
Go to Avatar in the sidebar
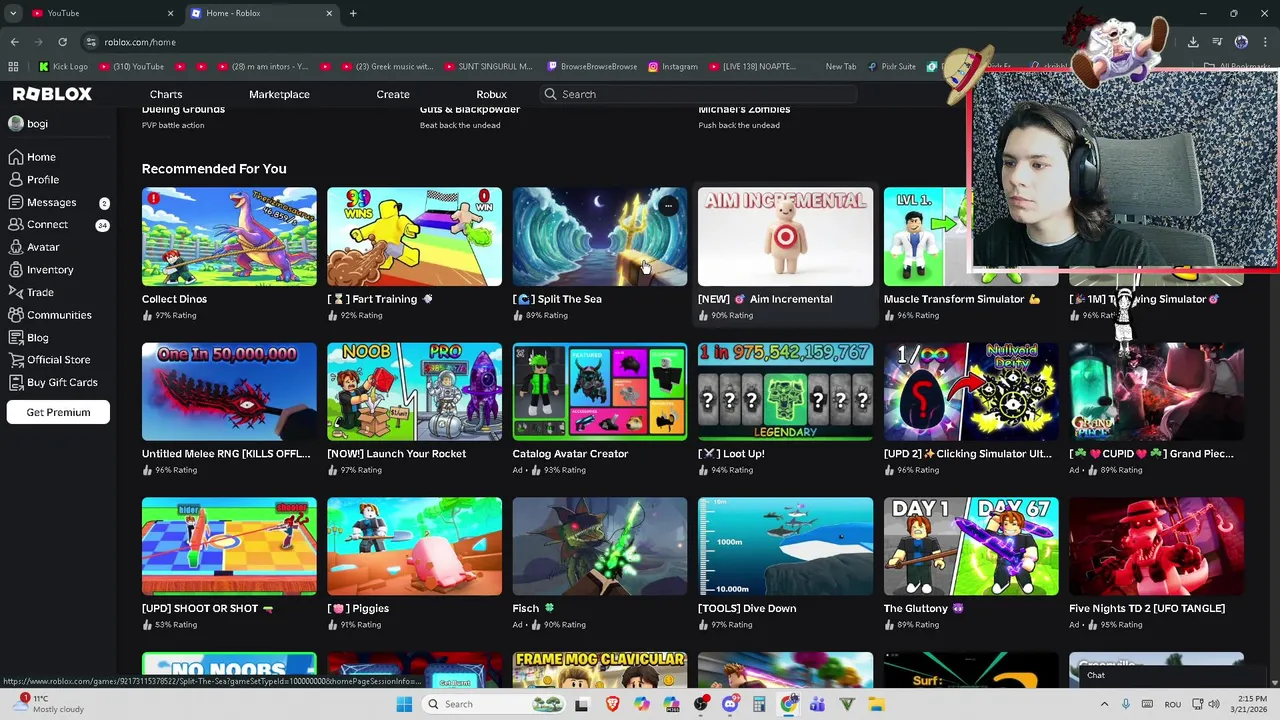[43, 247]
